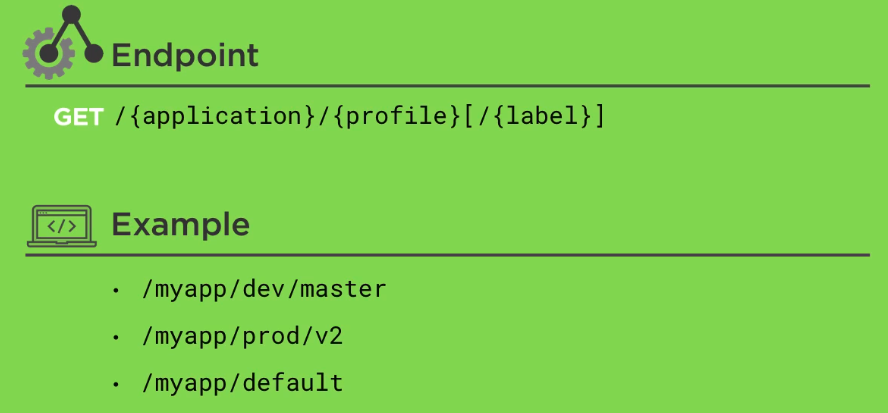Click the right node of the graph icon
The image size is (888, 413).
pos(94,54)
